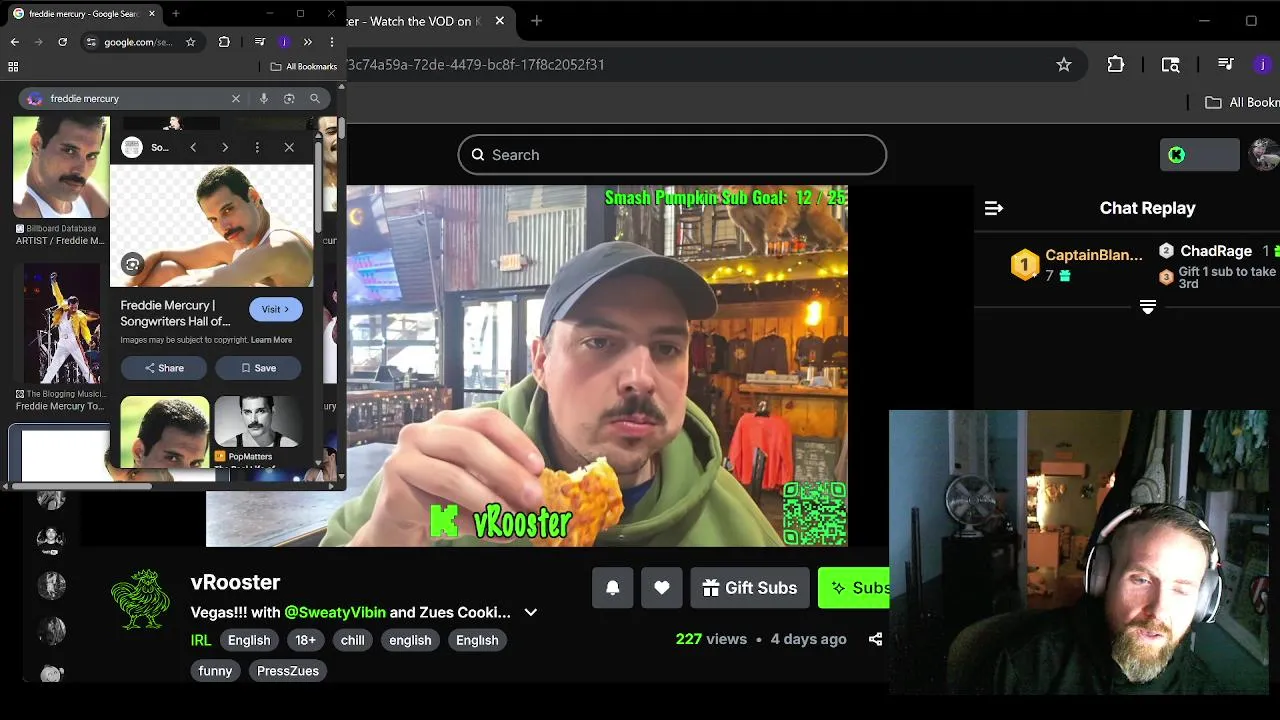The width and height of the screenshot is (1280, 720).
Task: Open @SweatyVibin mention link
Action: [x=335, y=612]
